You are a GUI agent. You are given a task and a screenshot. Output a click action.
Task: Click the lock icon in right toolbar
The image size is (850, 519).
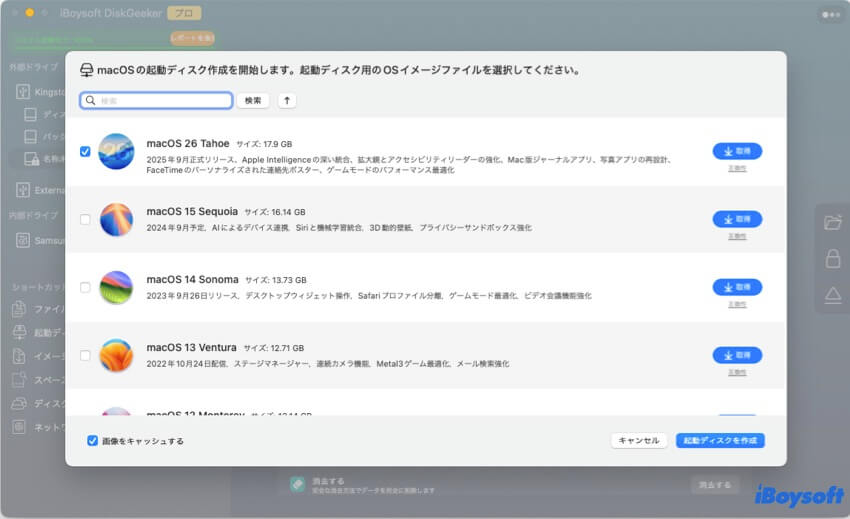click(x=832, y=259)
